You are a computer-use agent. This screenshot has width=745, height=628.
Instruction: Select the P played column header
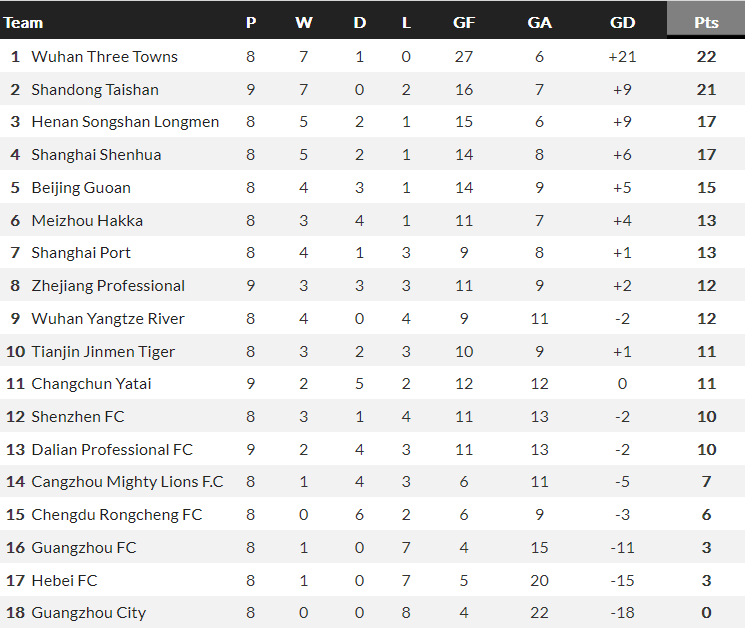coord(250,22)
